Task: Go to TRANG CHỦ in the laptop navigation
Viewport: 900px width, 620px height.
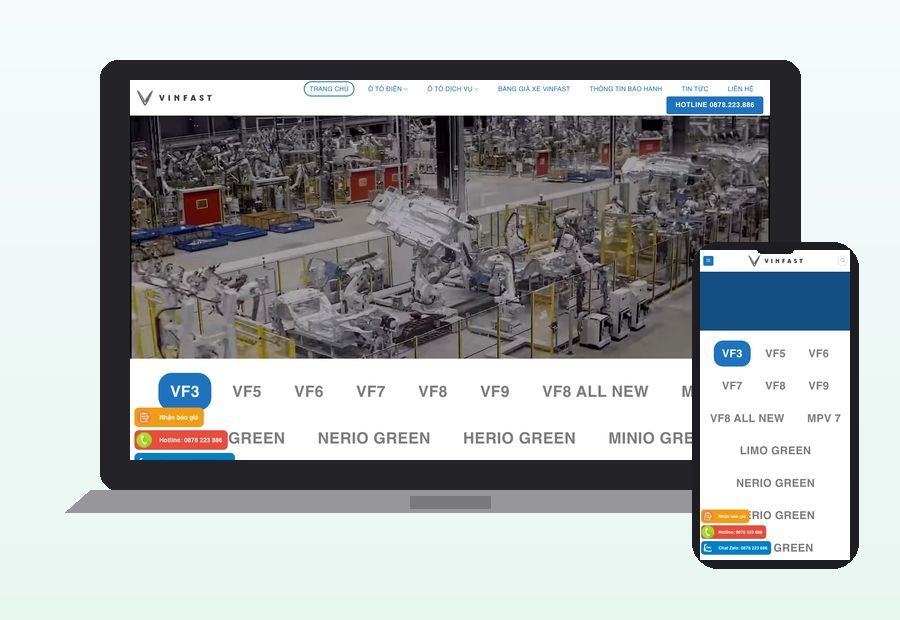Action: 329,89
